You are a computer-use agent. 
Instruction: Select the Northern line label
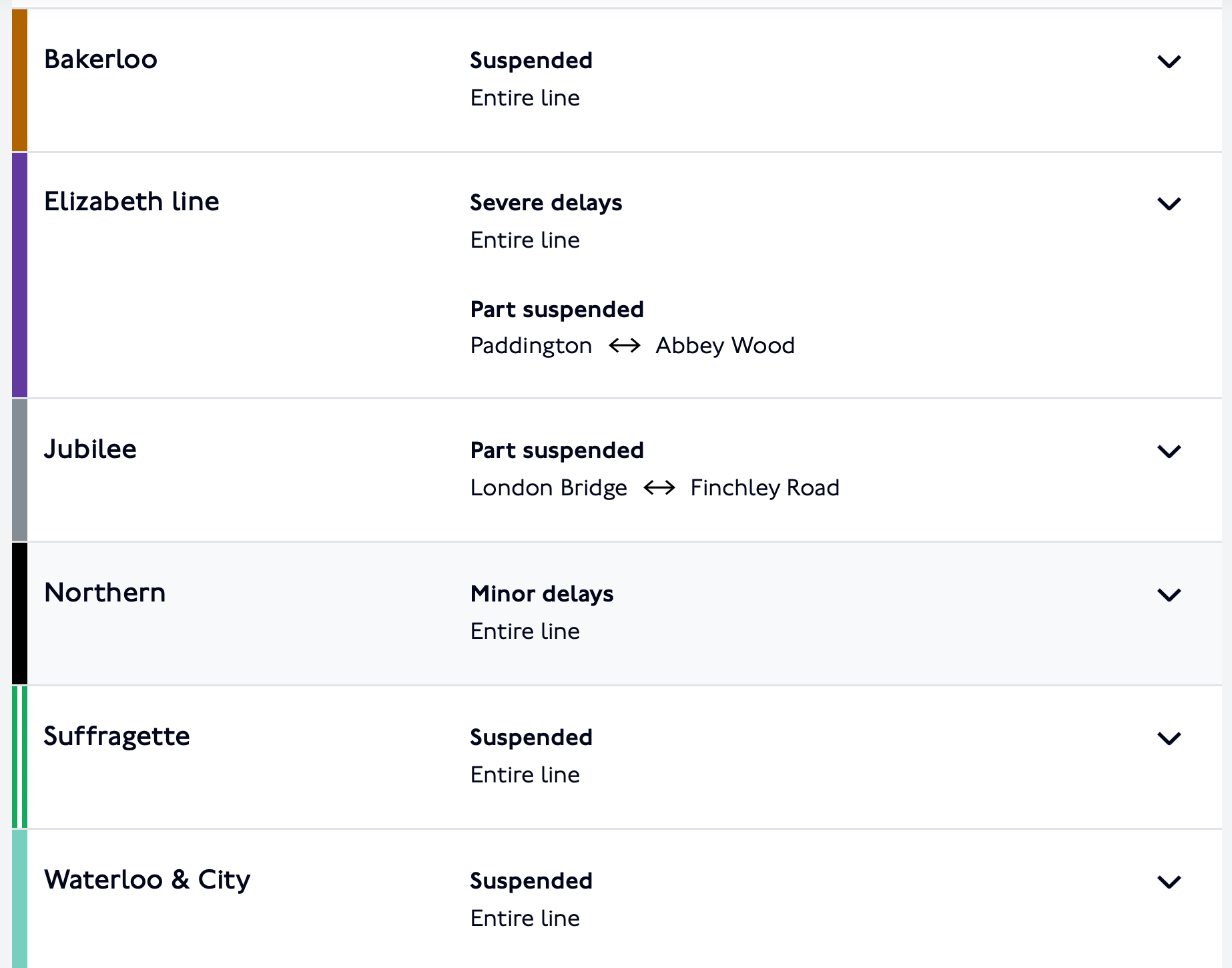point(105,593)
